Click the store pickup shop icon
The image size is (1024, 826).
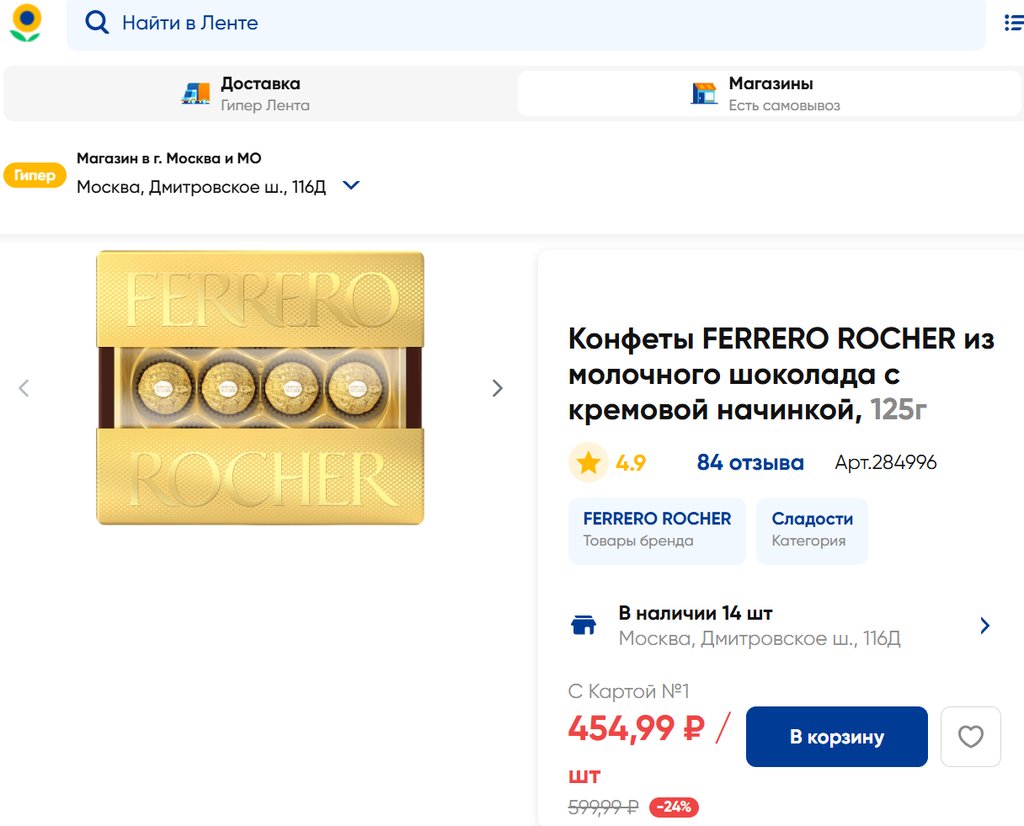pyautogui.click(x=704, y=94)
